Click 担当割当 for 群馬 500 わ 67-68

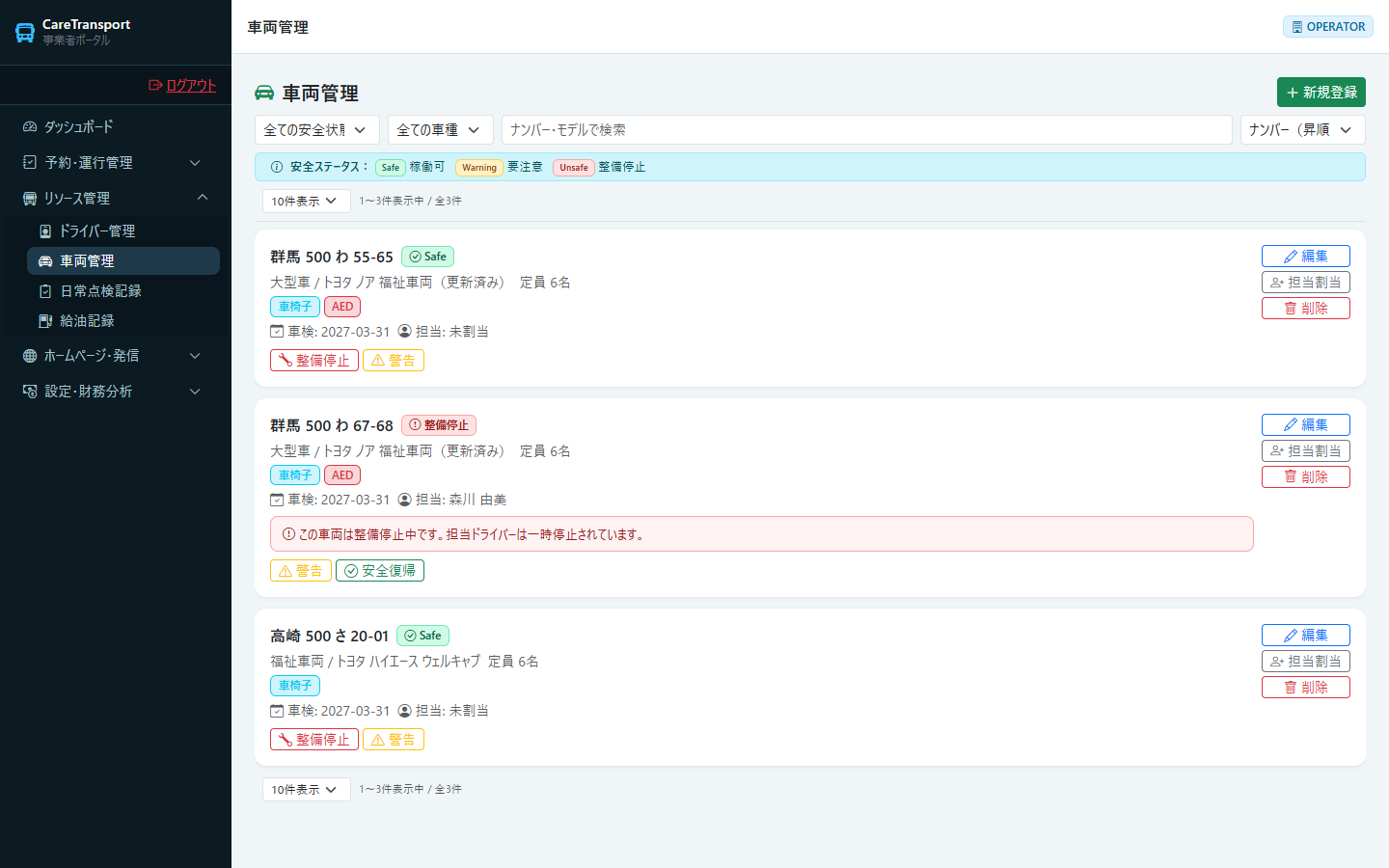click(1306, 450)
